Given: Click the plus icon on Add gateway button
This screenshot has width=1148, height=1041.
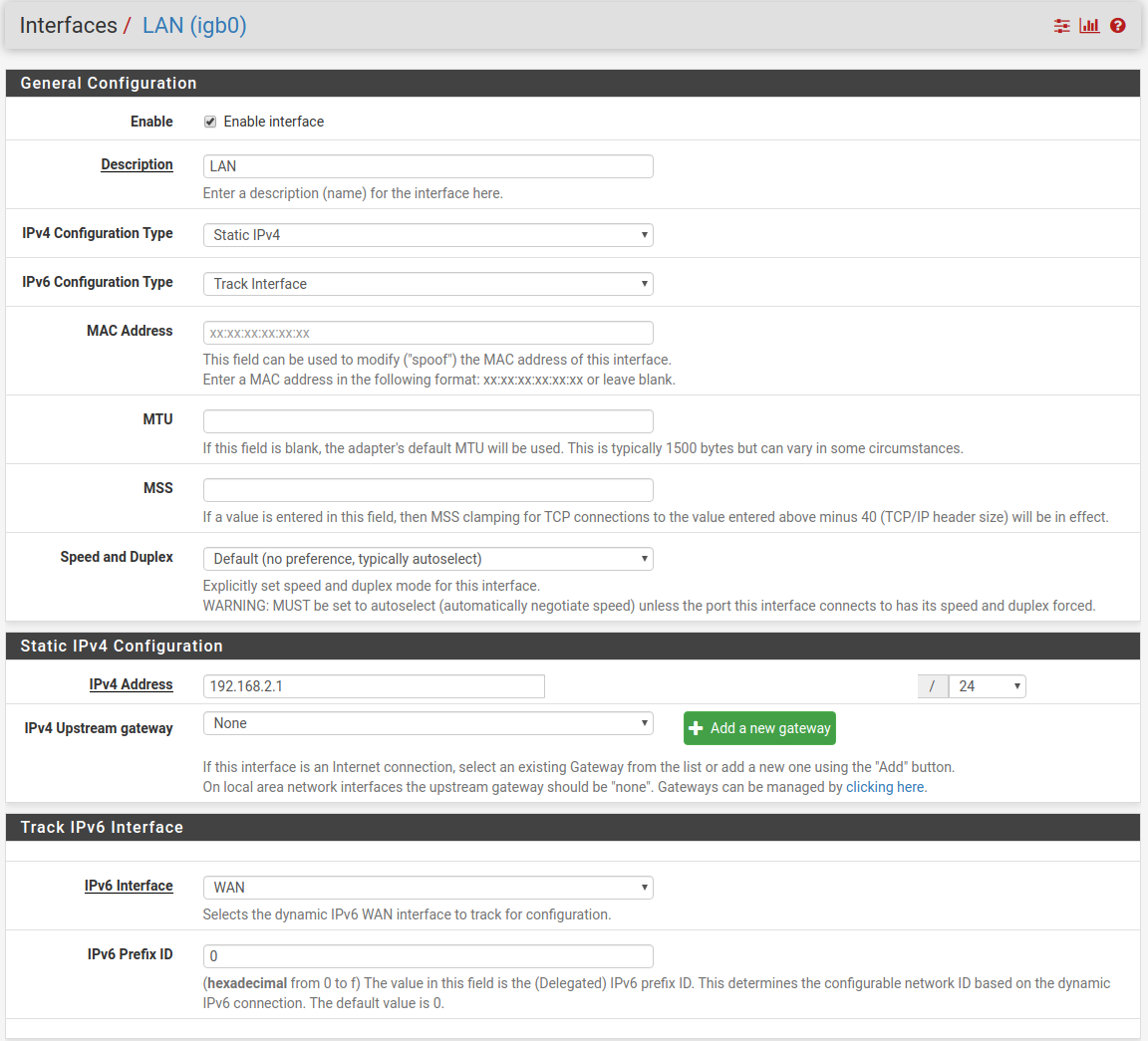Looking at the screenshot, I should [x=697, y=728].
